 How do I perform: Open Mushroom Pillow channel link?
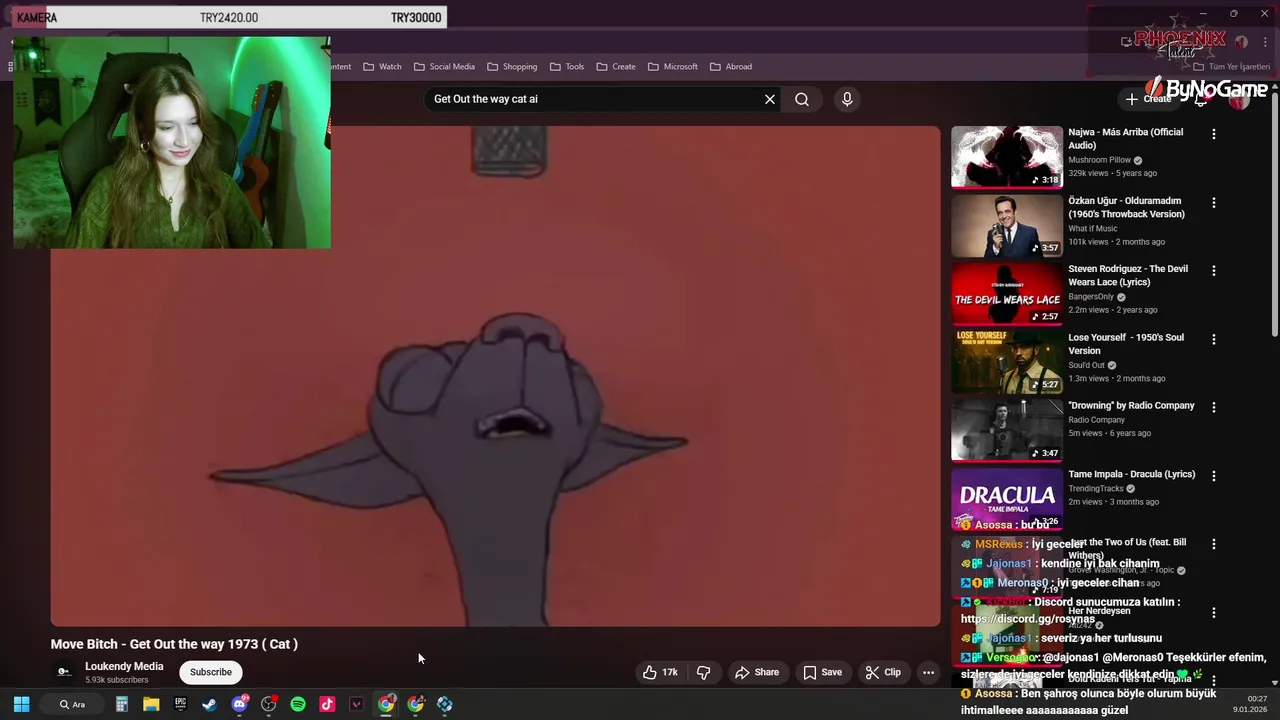(x=1099, y=160)
